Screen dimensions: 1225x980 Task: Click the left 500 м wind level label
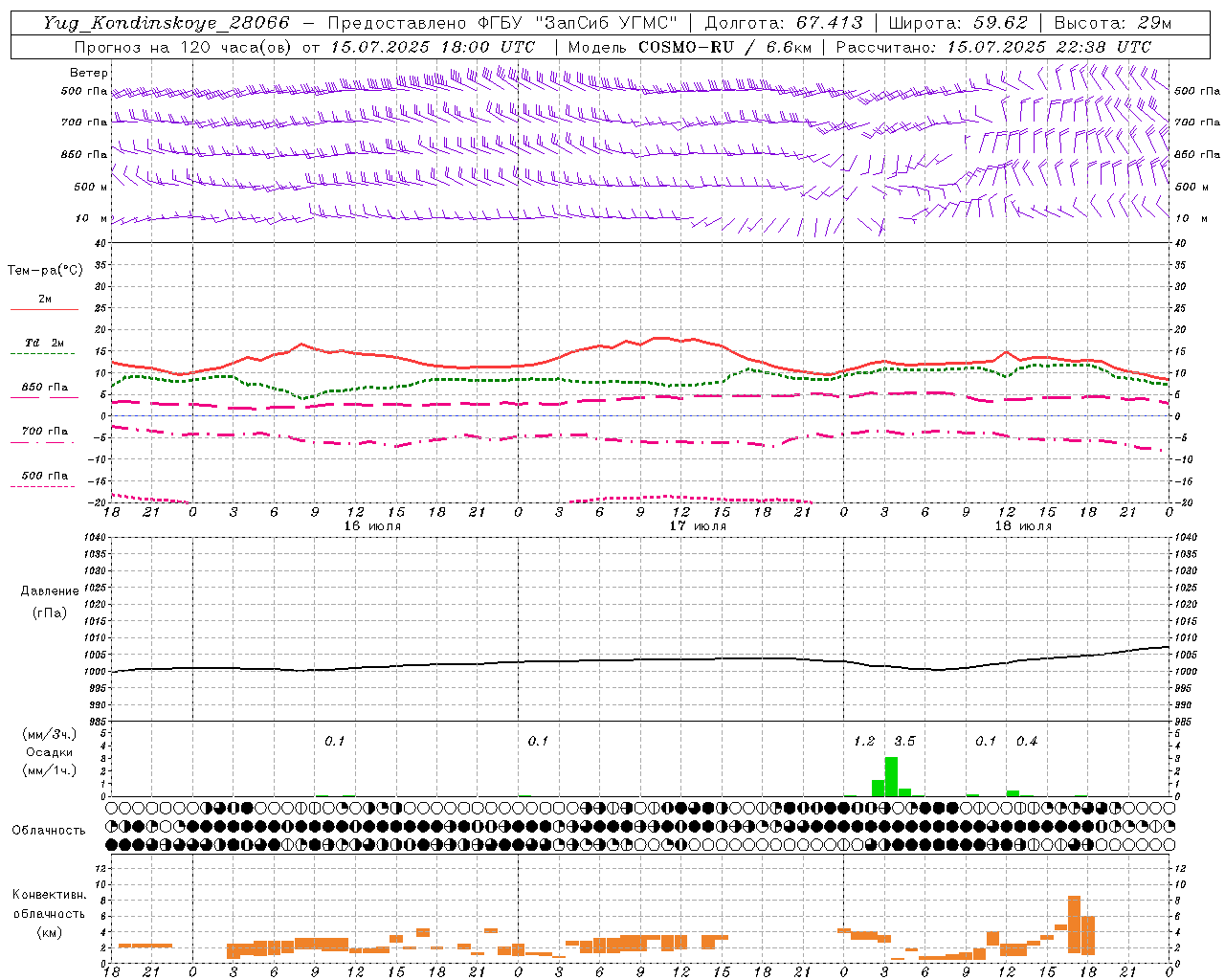91,187
